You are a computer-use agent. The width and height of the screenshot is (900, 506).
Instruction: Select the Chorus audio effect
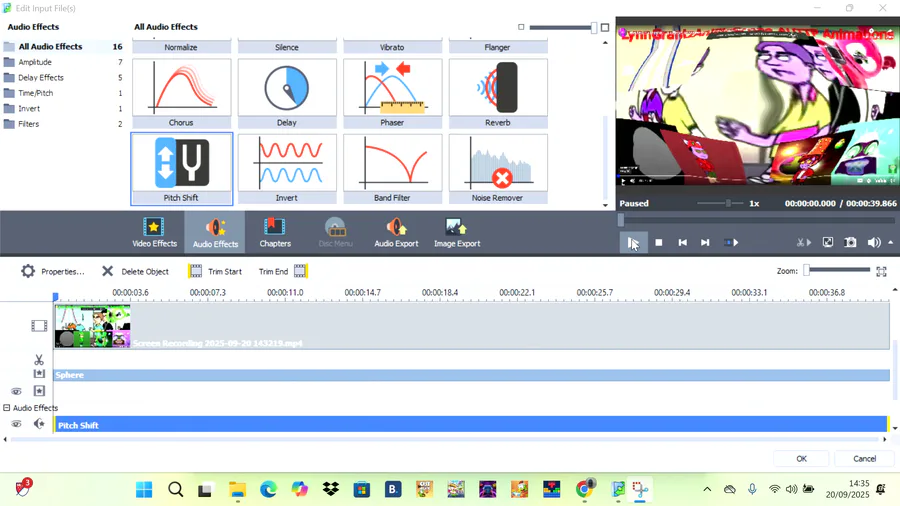(181, 94)
